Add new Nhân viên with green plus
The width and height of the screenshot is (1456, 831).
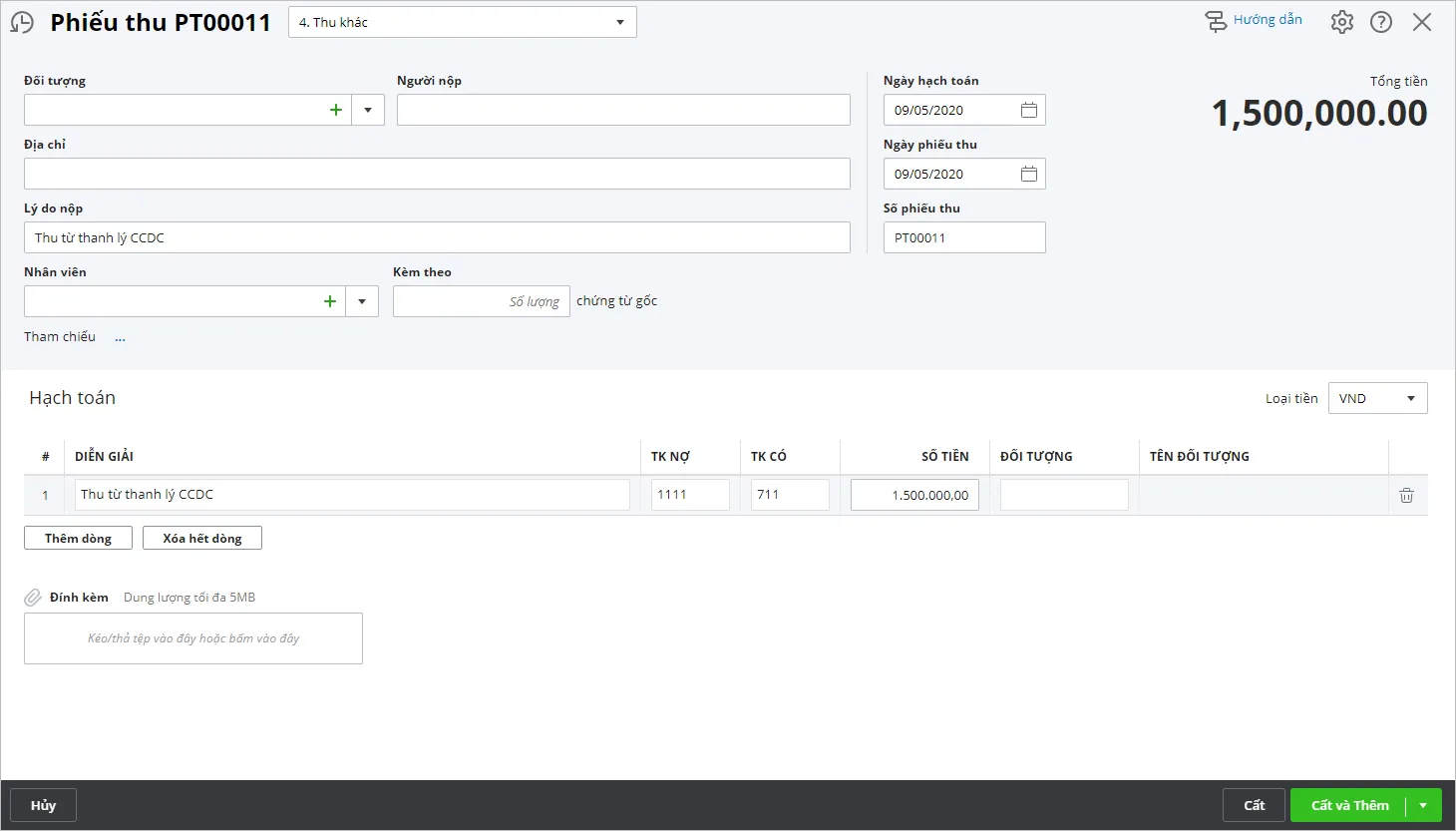[330, 301]
